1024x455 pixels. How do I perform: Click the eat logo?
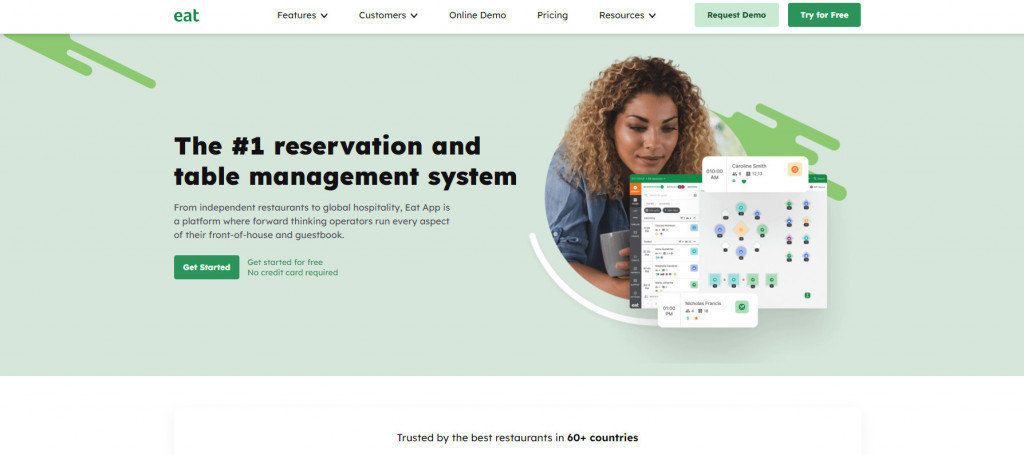(186, 15)
